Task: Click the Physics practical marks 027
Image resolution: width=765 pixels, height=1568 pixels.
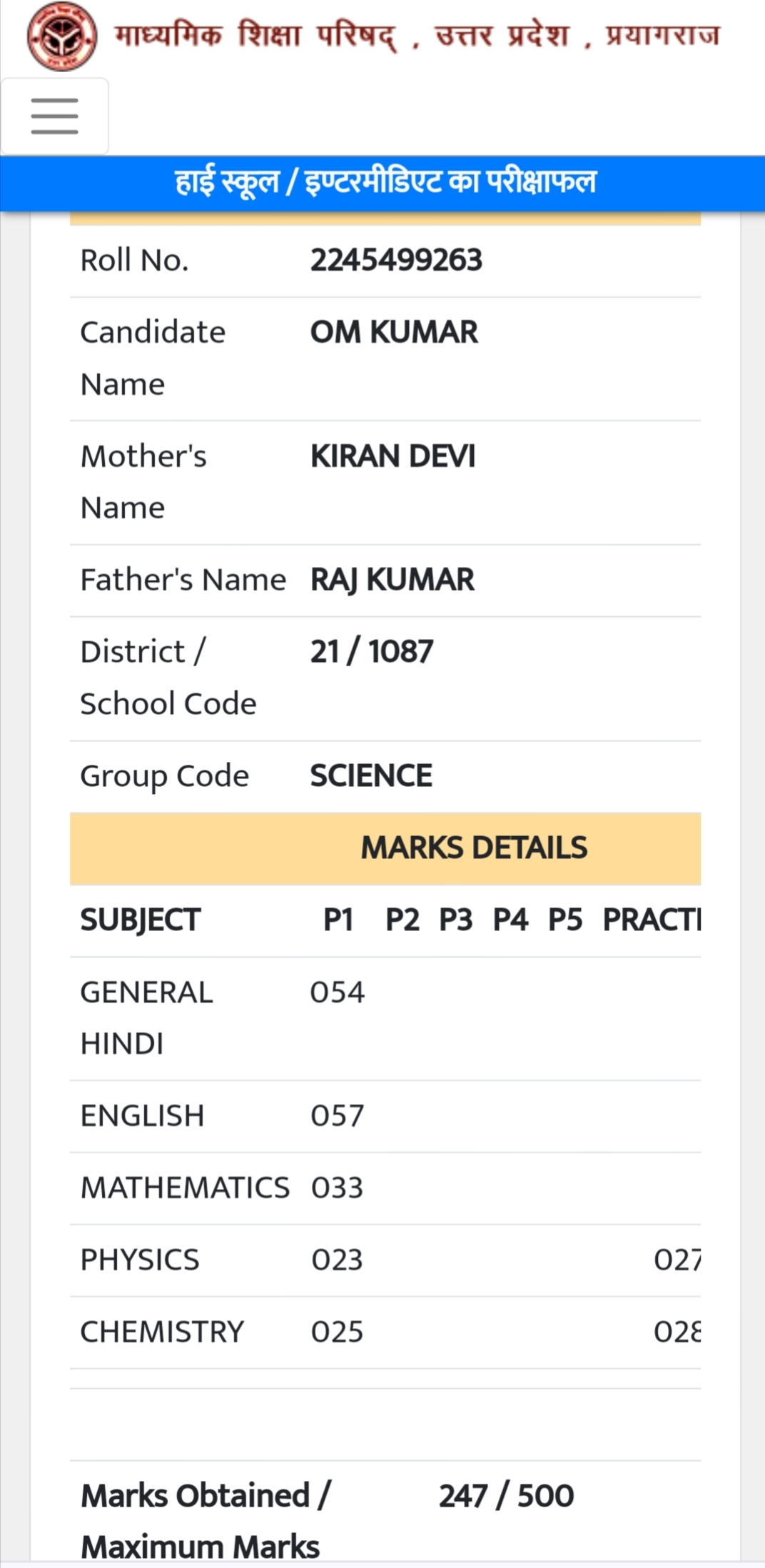Action: click(x=677, y=1260)
